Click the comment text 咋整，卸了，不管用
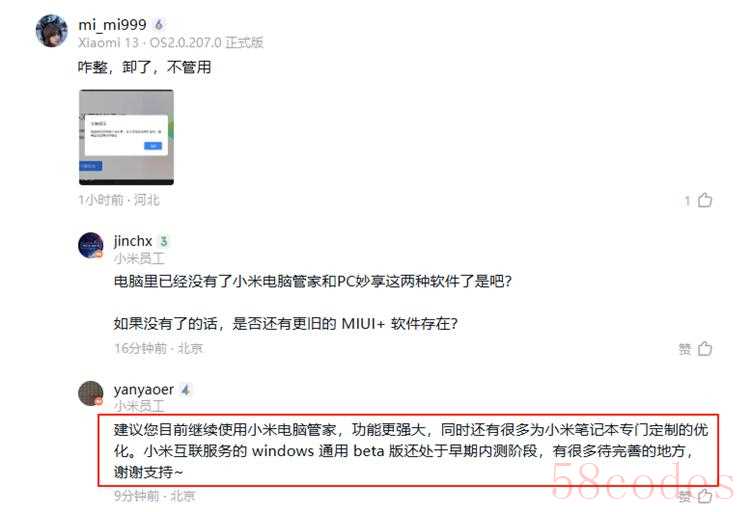The height and width of the screenshot is (512, 750). (144, 67)
